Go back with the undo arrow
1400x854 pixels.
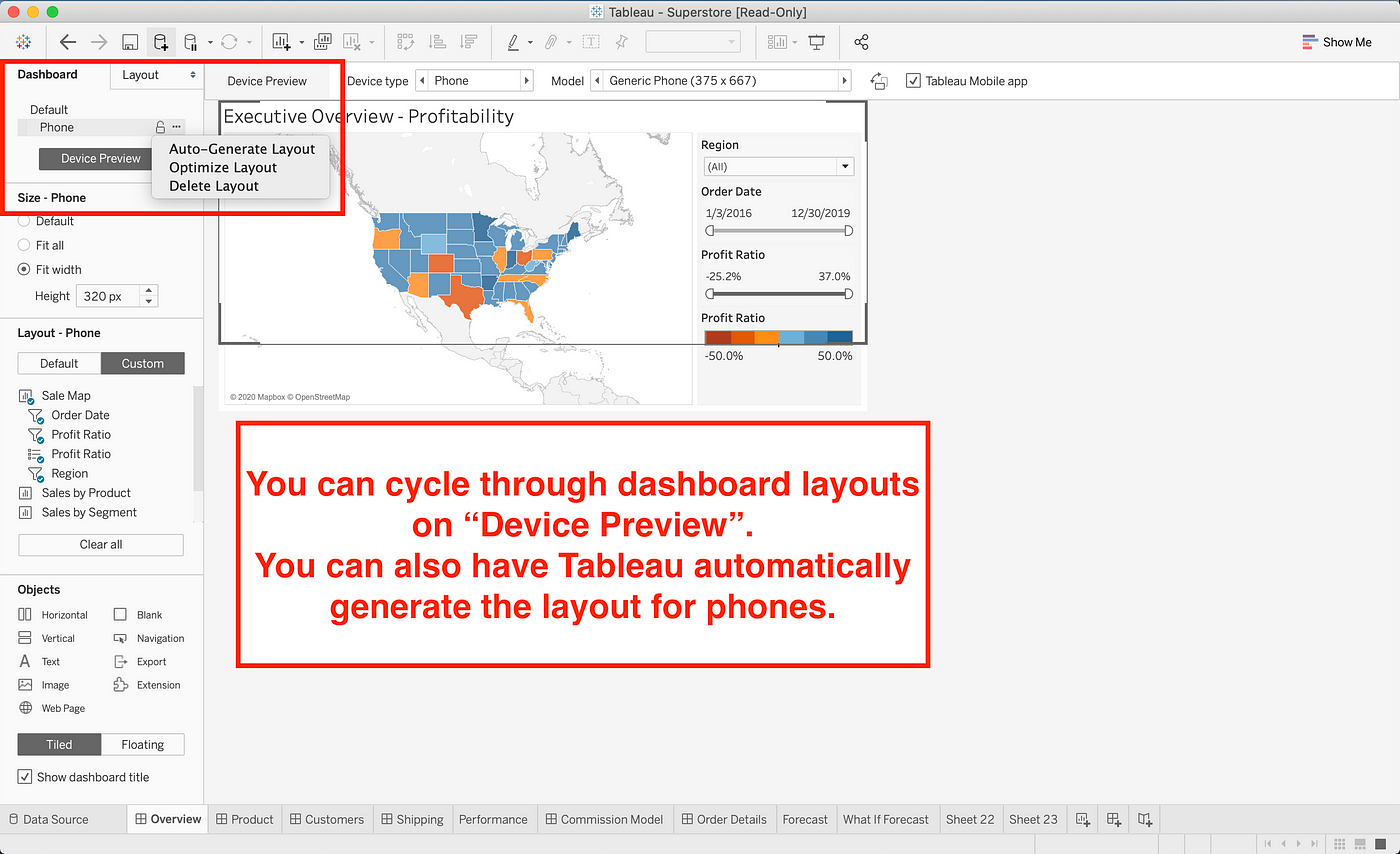click(x=68, y=42)
